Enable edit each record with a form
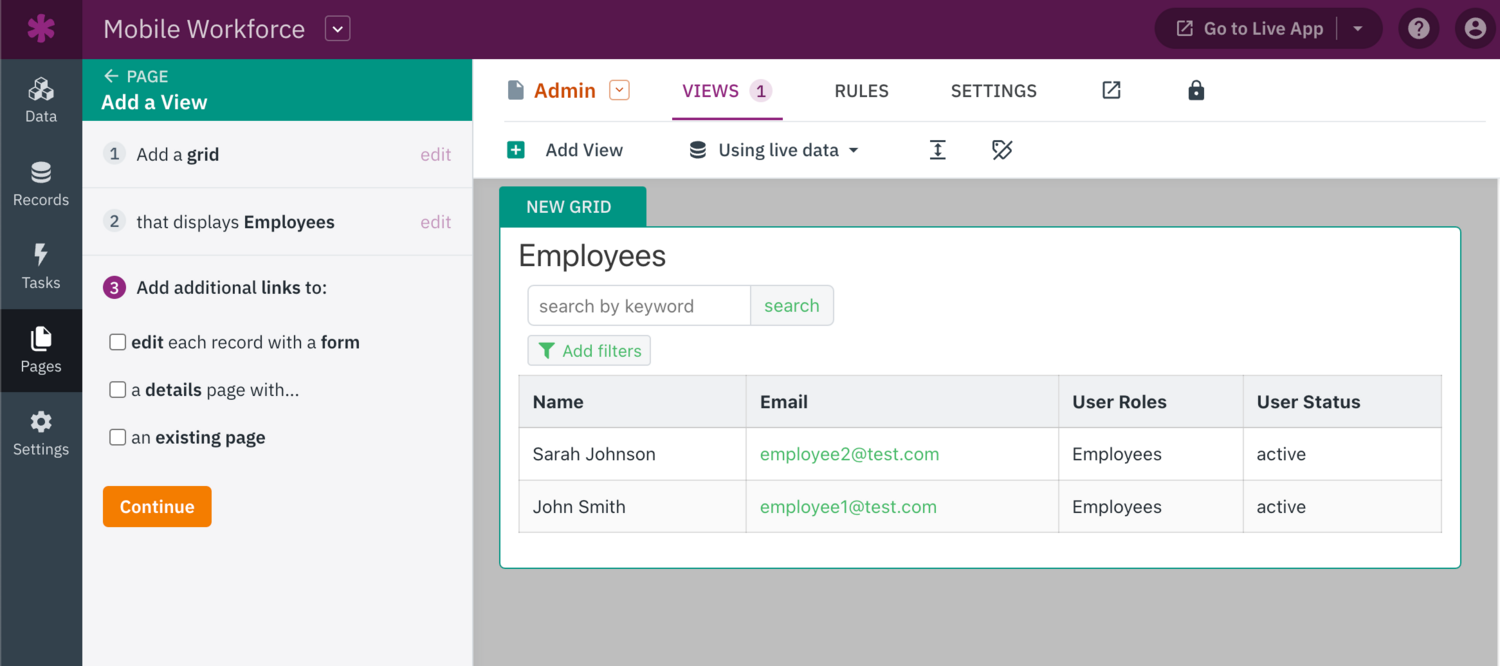This screenshot has height=666, width=1500. tap(117, 341)
